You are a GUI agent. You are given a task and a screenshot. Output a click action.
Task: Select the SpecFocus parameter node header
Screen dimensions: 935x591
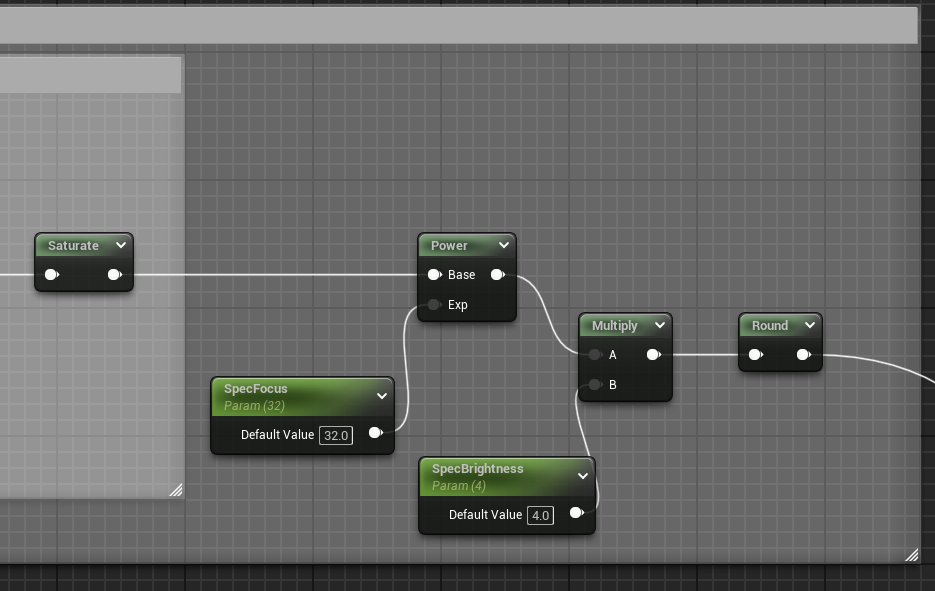coord(303,397)
